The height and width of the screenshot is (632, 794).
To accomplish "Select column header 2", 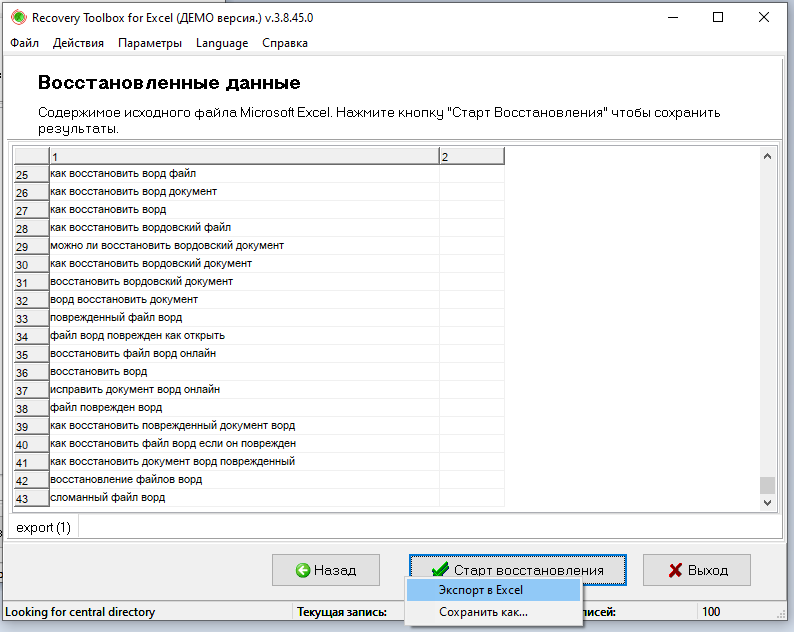I will coord(471,156).
